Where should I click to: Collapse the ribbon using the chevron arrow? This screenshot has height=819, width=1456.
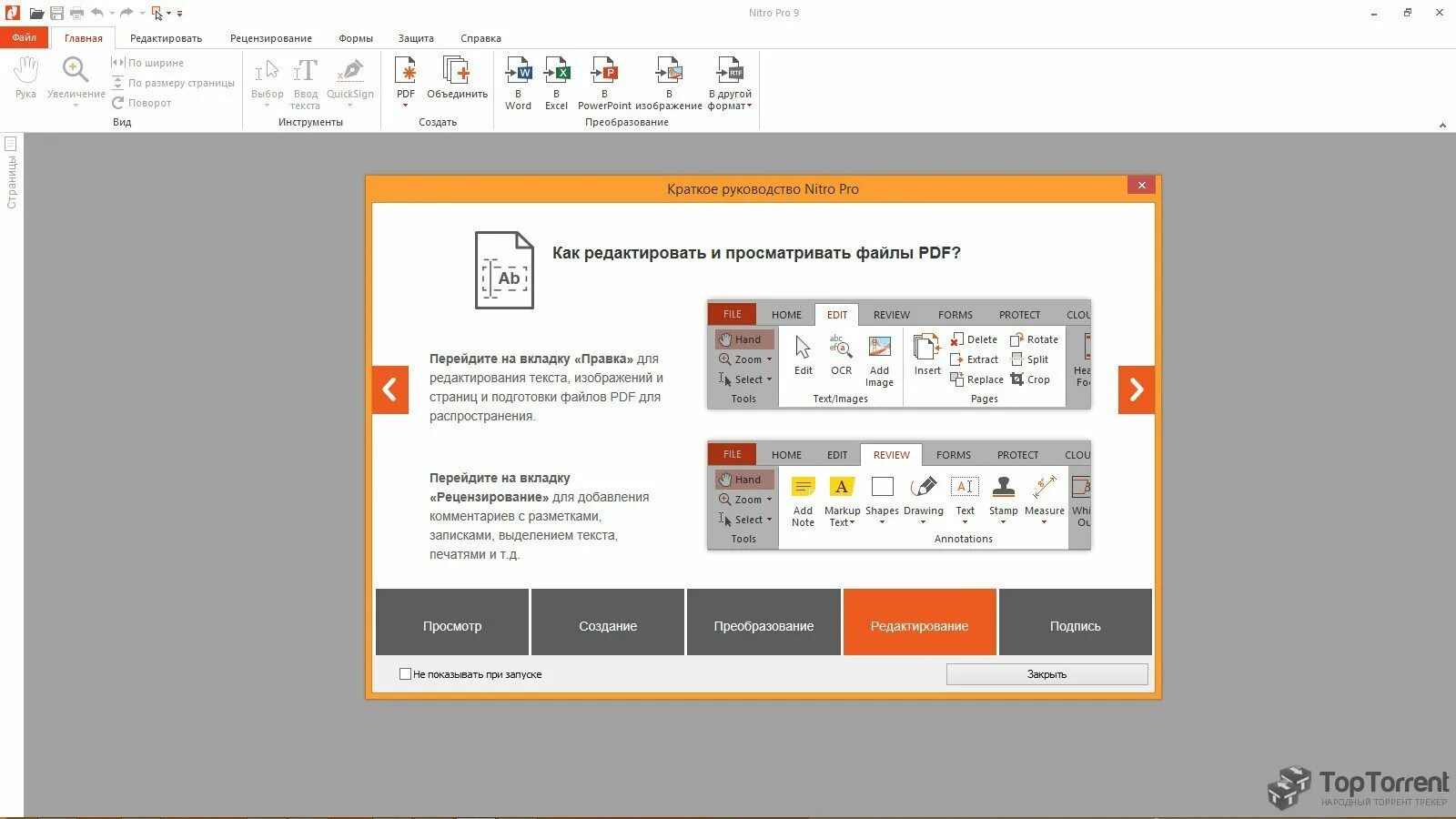(1442, 125)
